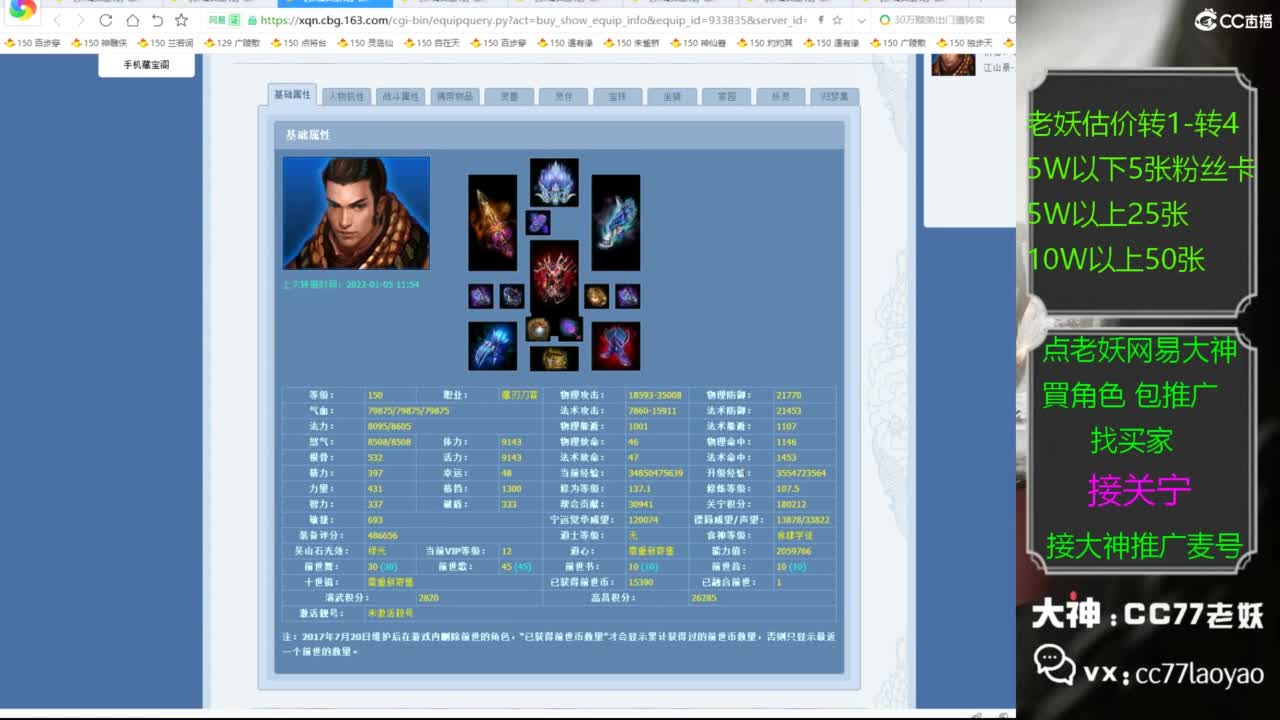Image resolution: width=1280 pixels, height=720 pixels.
Task: Click the physical defense value 21770
Action: point(789,395)
